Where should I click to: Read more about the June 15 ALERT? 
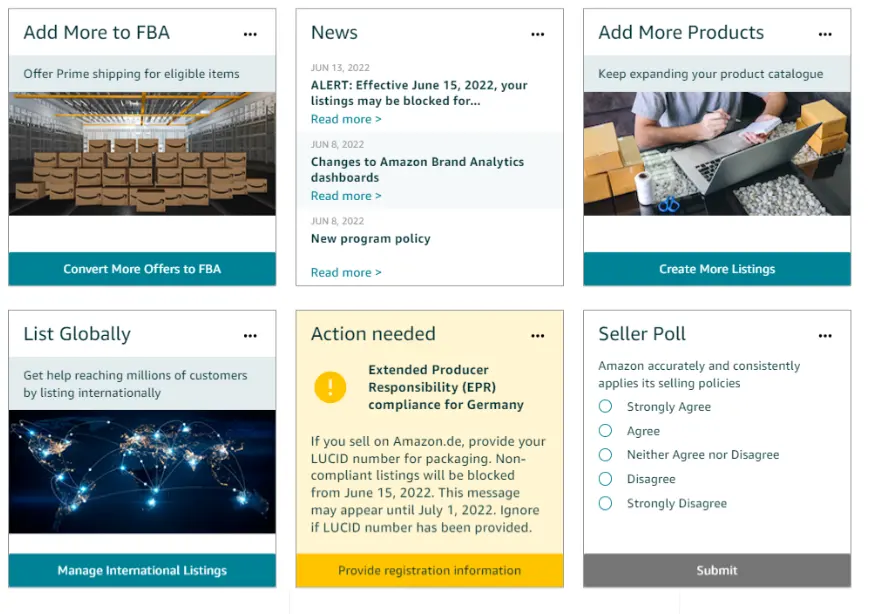346,119
